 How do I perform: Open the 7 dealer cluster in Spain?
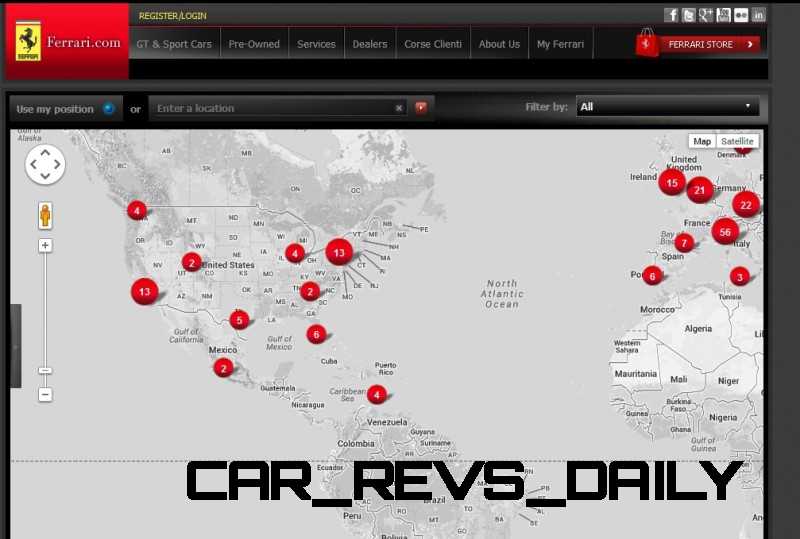(x=684, y=243)
